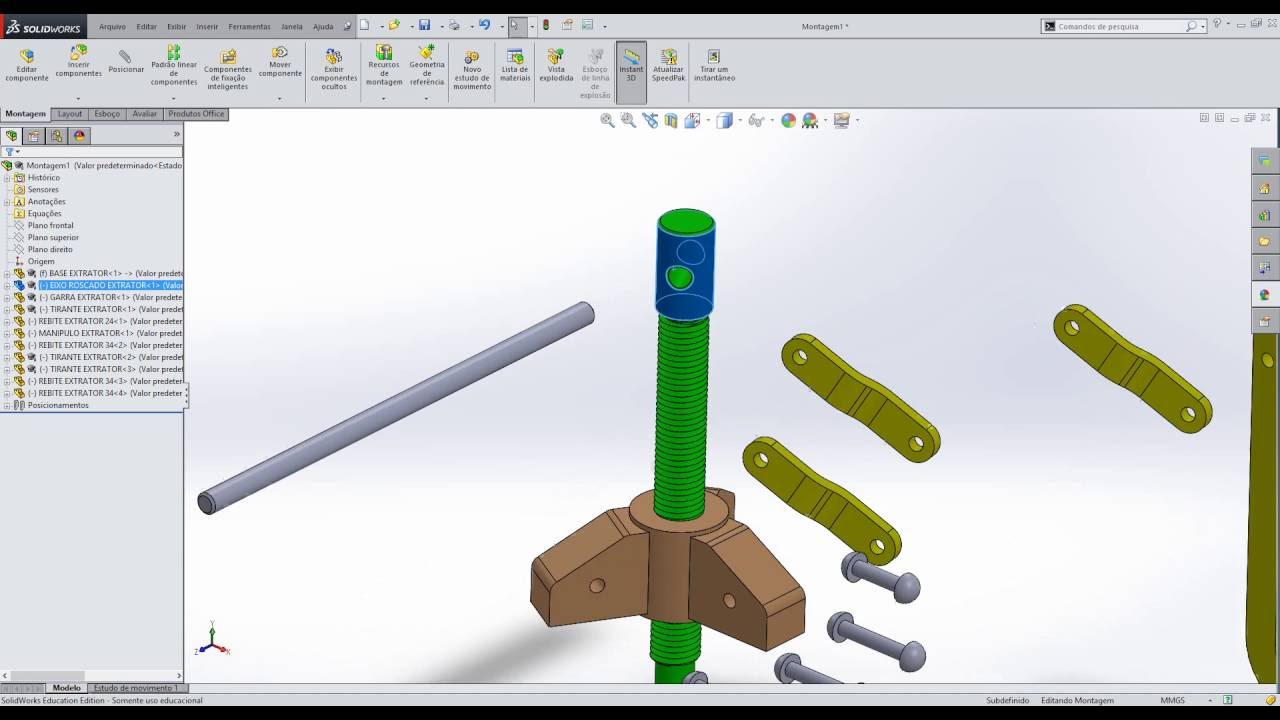1280x720 pixels.
Task: Switch to the Layout tab
Action: point(70,114)
